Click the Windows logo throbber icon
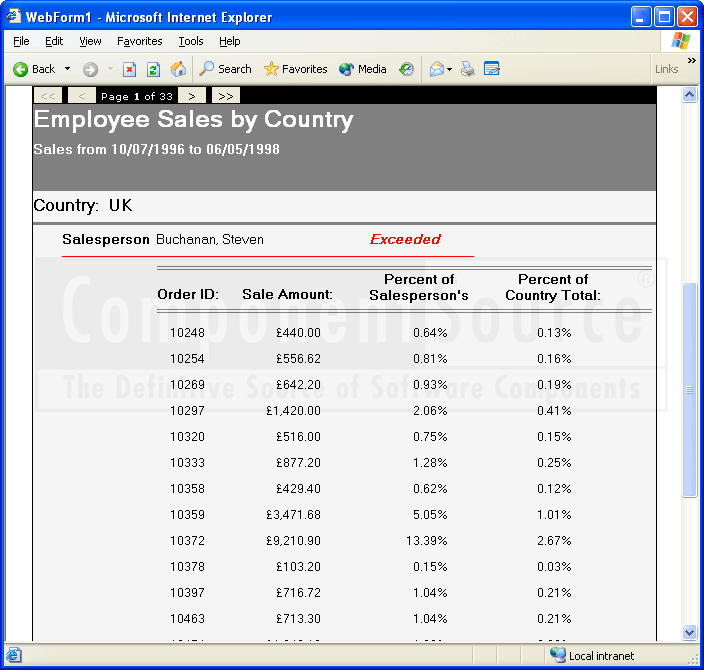704x670 pixels. 681,41
